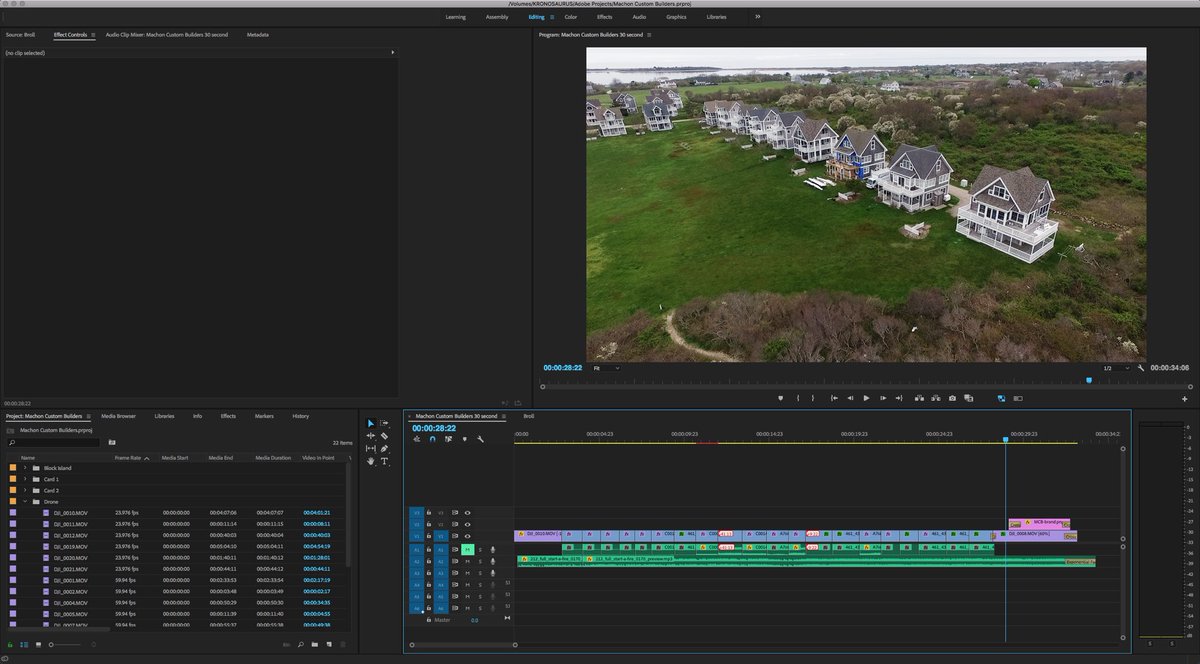Unmute audio track A1
The width and height of the screenshot is (1200, 664).
(467, 549)
